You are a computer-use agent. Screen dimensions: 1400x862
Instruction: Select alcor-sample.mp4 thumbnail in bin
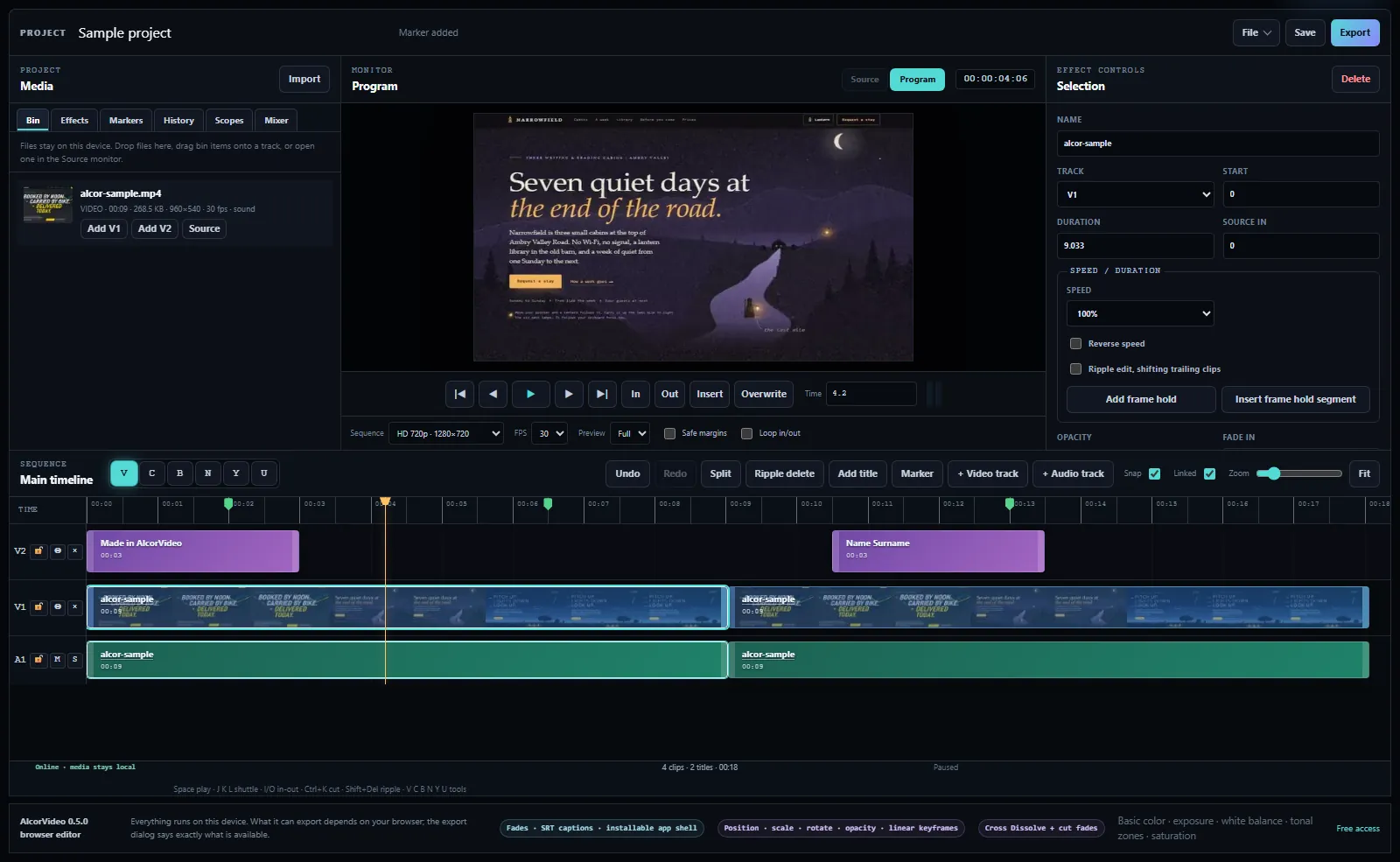tap(47, 205)
